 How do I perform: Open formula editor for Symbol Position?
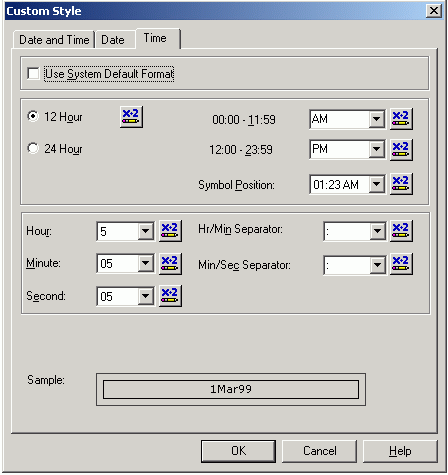click(x=401, y=184)
